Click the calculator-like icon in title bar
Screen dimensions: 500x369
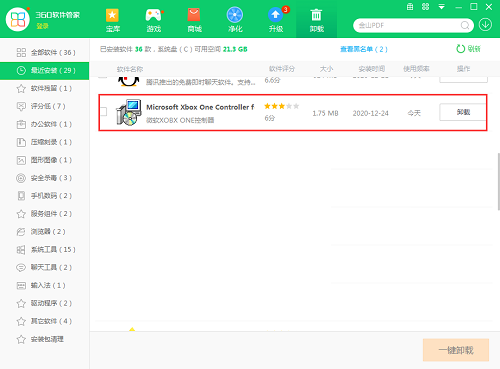410,7
